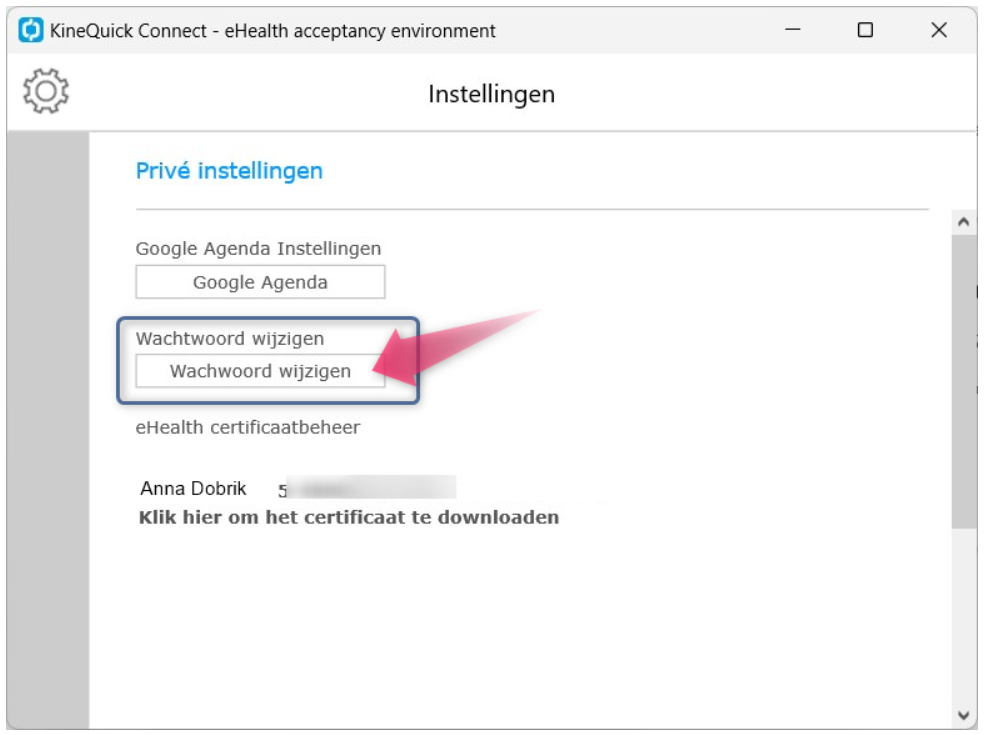The width and height of the screenshot is (987, 735).
Task: Click the scrollbar up arrow
Action: click(x=963, y=222)
